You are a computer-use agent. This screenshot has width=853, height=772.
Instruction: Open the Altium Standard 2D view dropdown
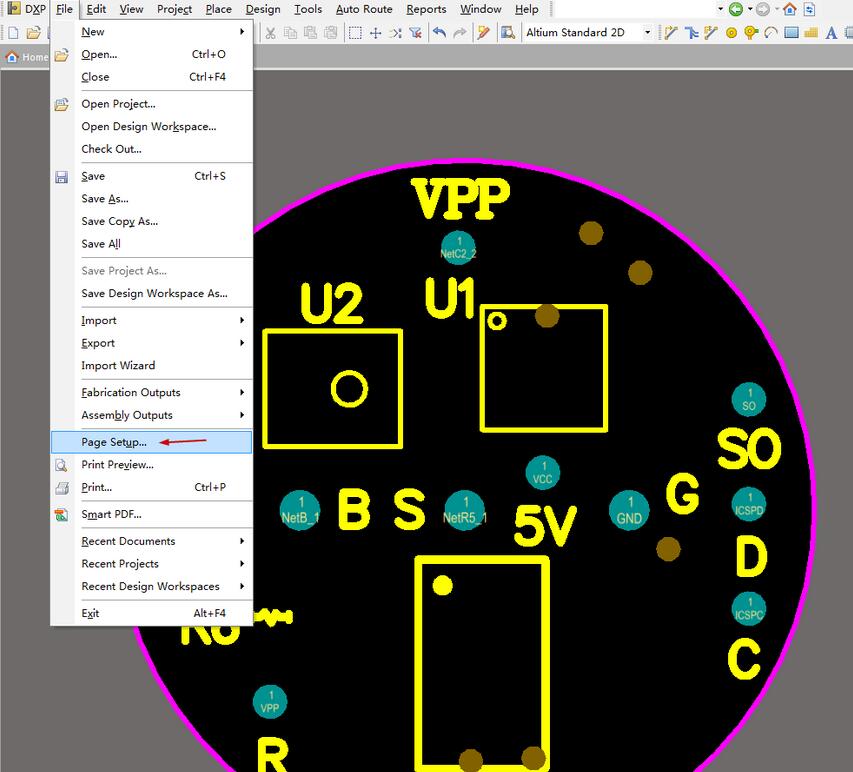pos(647,33)
